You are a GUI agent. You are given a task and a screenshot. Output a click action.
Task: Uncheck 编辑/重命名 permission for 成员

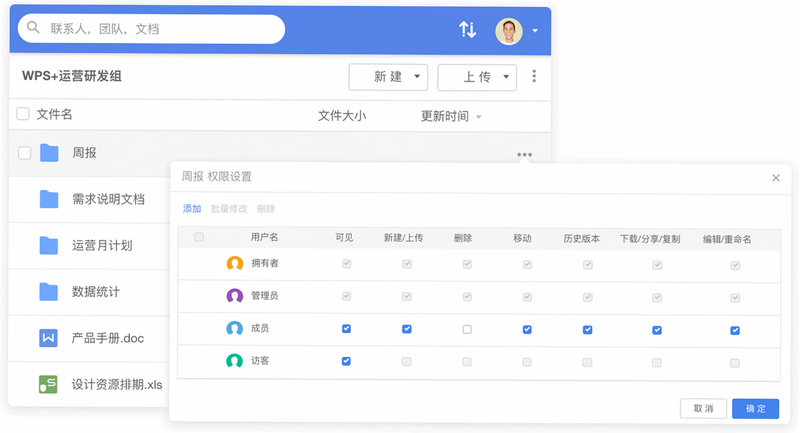(x=735, y=330)
